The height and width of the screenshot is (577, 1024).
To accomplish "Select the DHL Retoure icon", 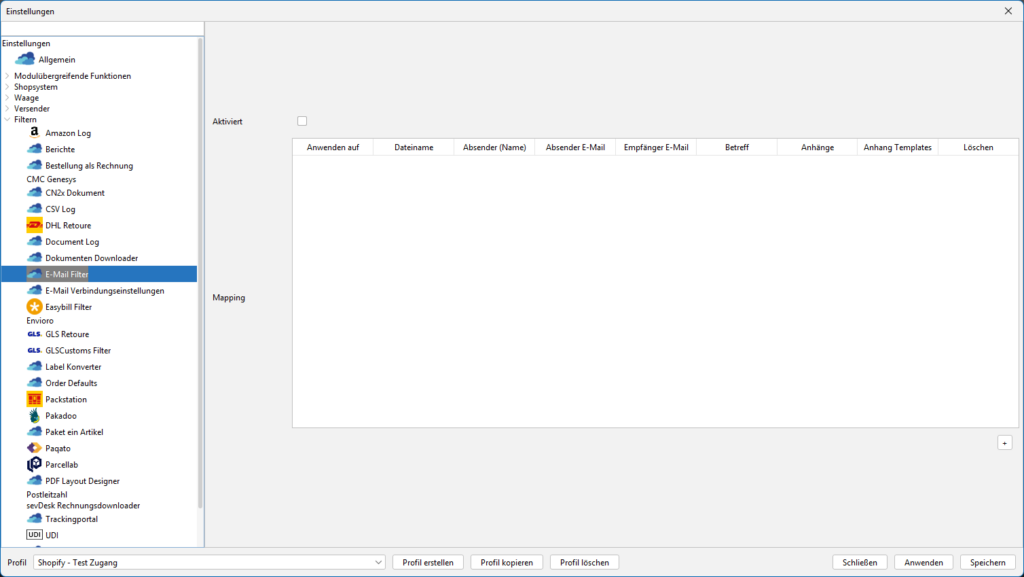I will pyautogui.click(x=35, y=226).
